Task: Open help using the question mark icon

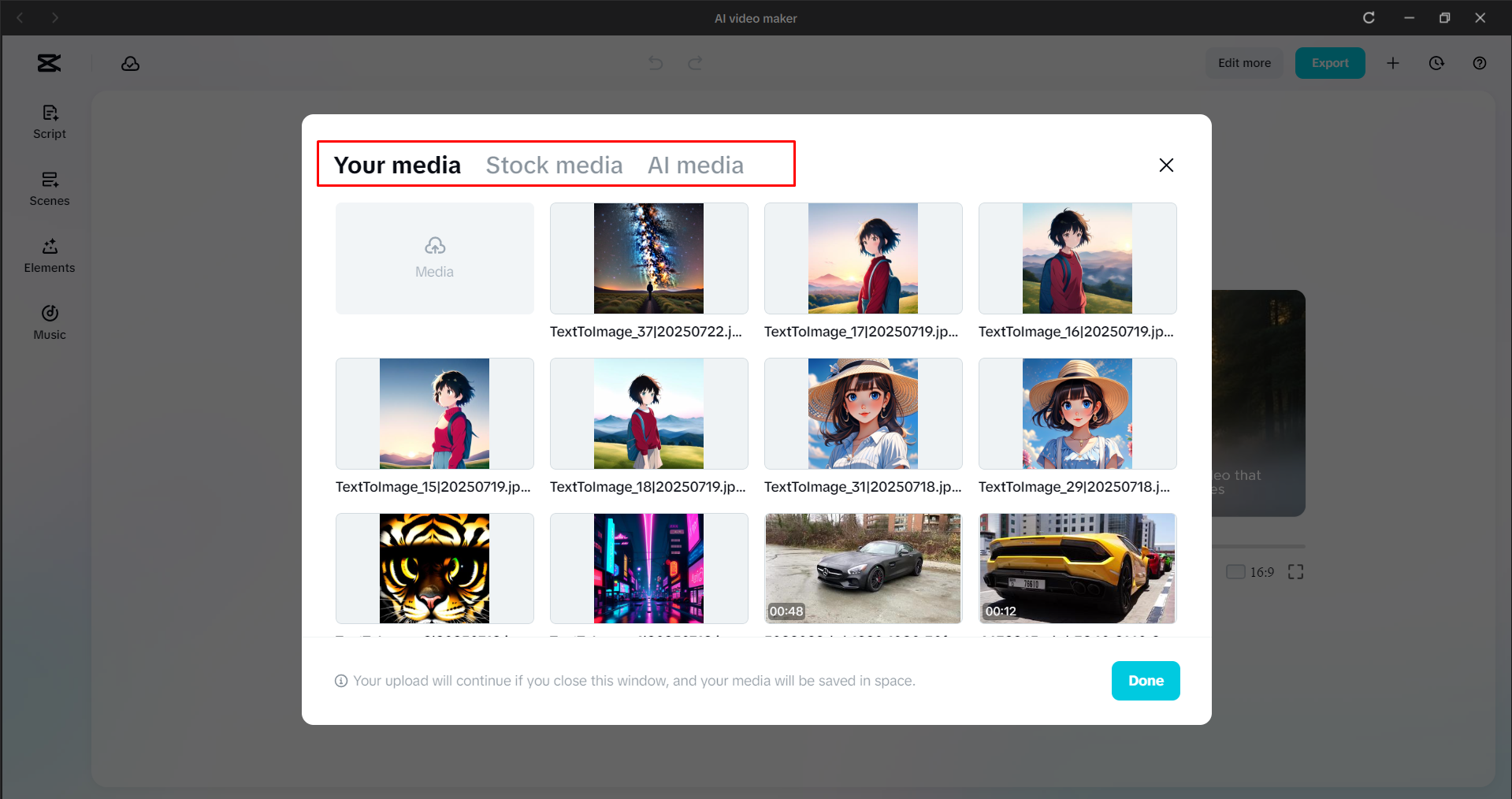Action: click(x=1479, y=63)
